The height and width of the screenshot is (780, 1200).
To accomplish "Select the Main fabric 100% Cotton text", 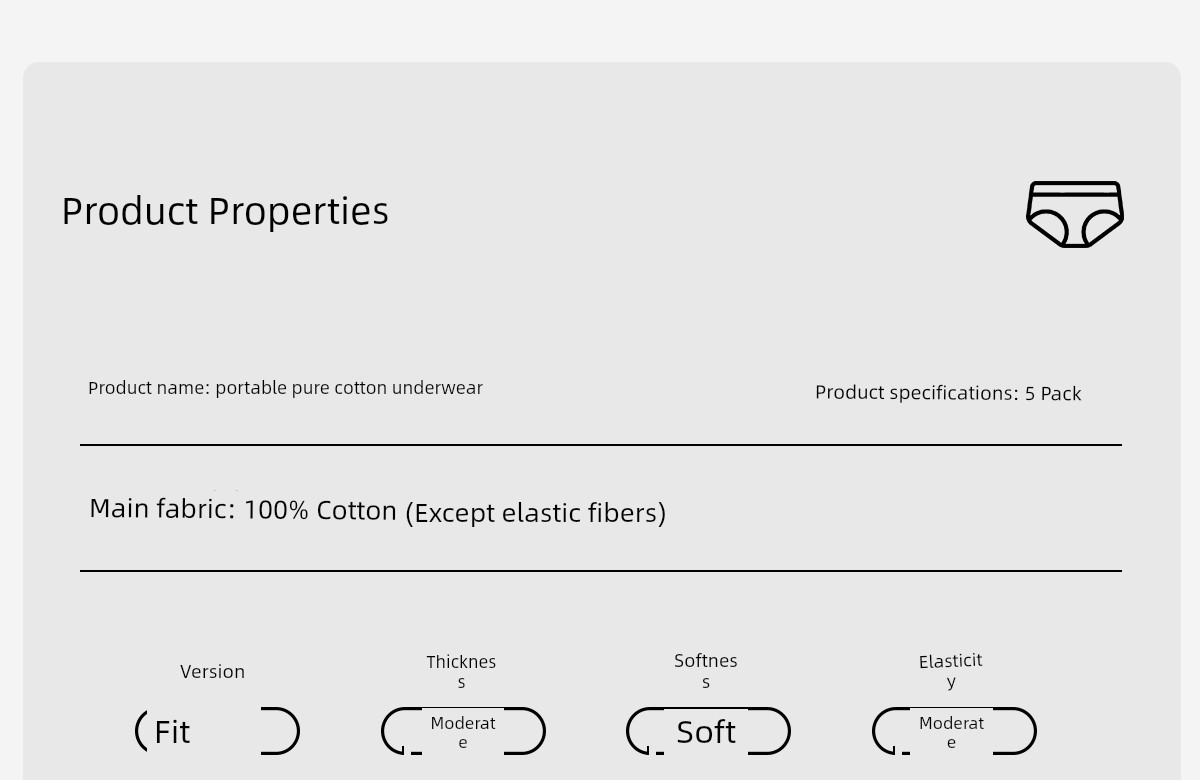I will 243,509.
